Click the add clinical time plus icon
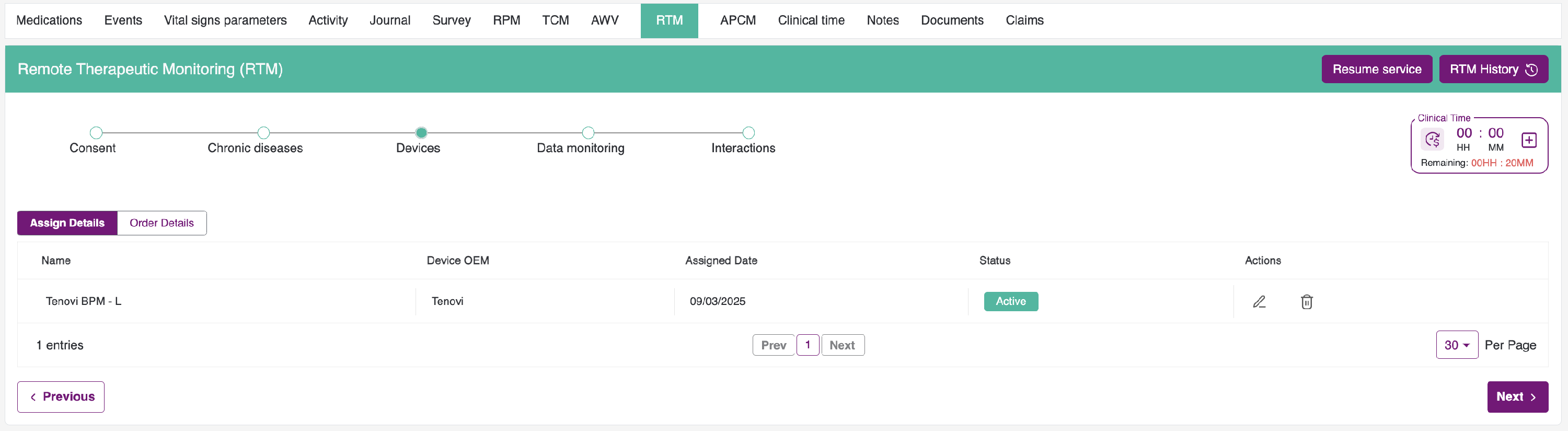Screen dimensions: 1568x431 (x=1528, y=140)
